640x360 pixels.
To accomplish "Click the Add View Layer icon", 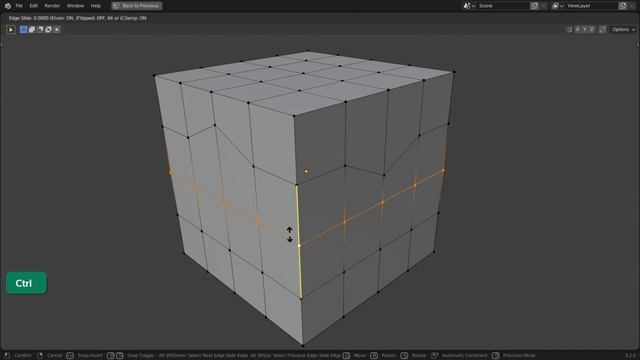I will pos(623,6).
